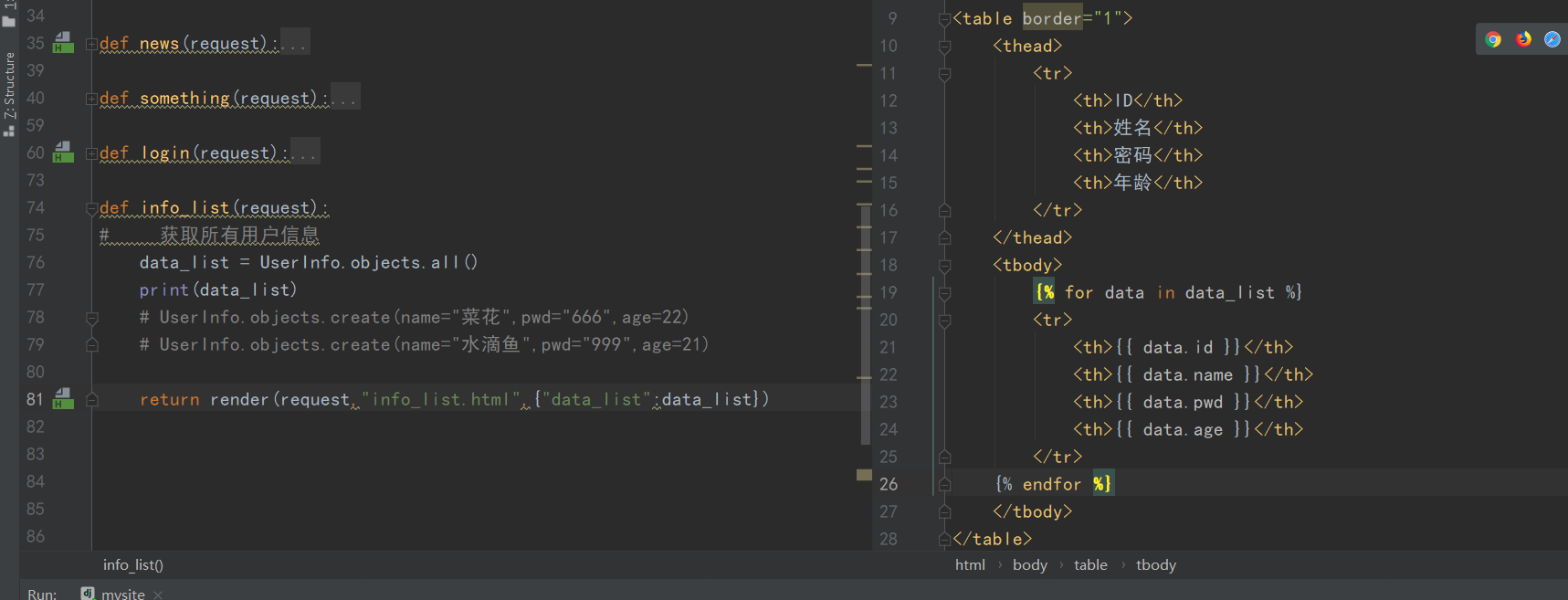Click line number 26 in HTML editor
Screen dimensions: 1568x600
889,484
